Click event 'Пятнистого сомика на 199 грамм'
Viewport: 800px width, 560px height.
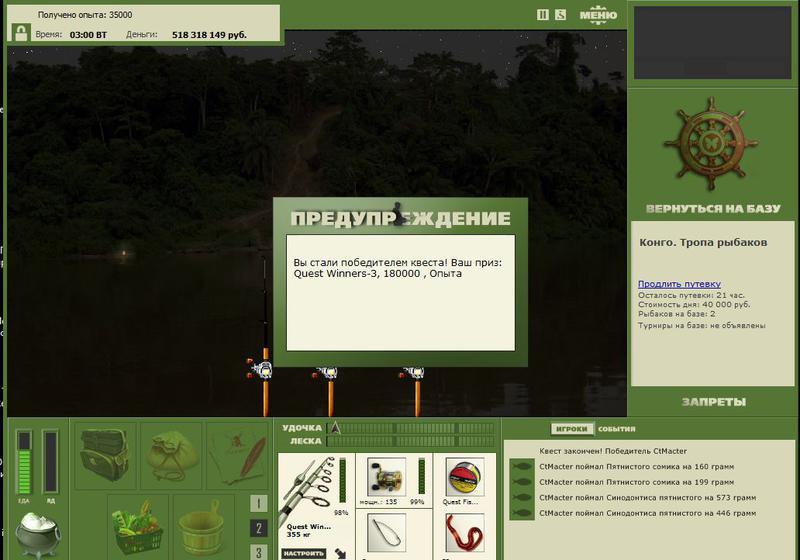(636, 482)
